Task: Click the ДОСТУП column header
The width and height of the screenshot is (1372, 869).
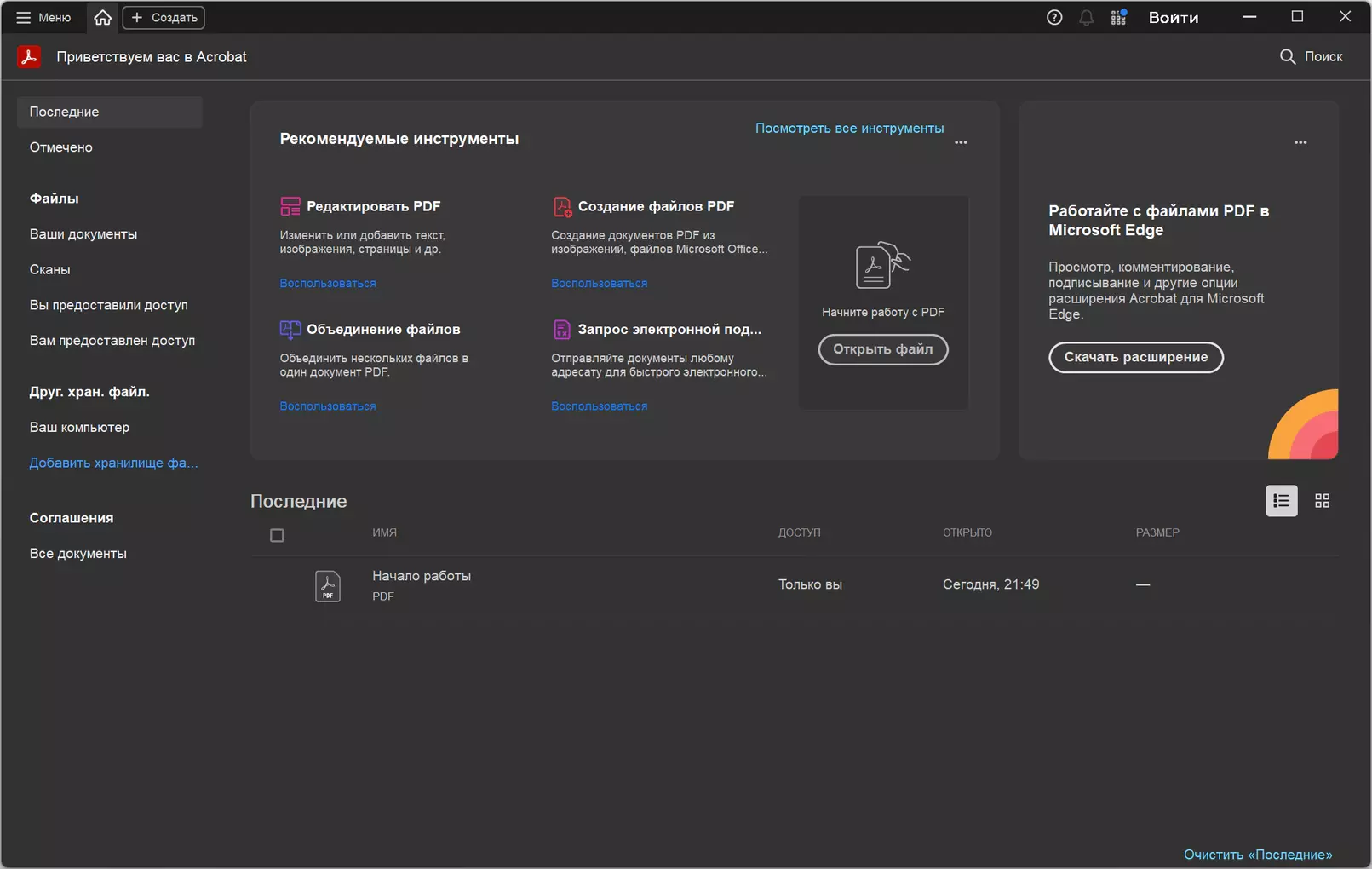Action: [800, 532]
